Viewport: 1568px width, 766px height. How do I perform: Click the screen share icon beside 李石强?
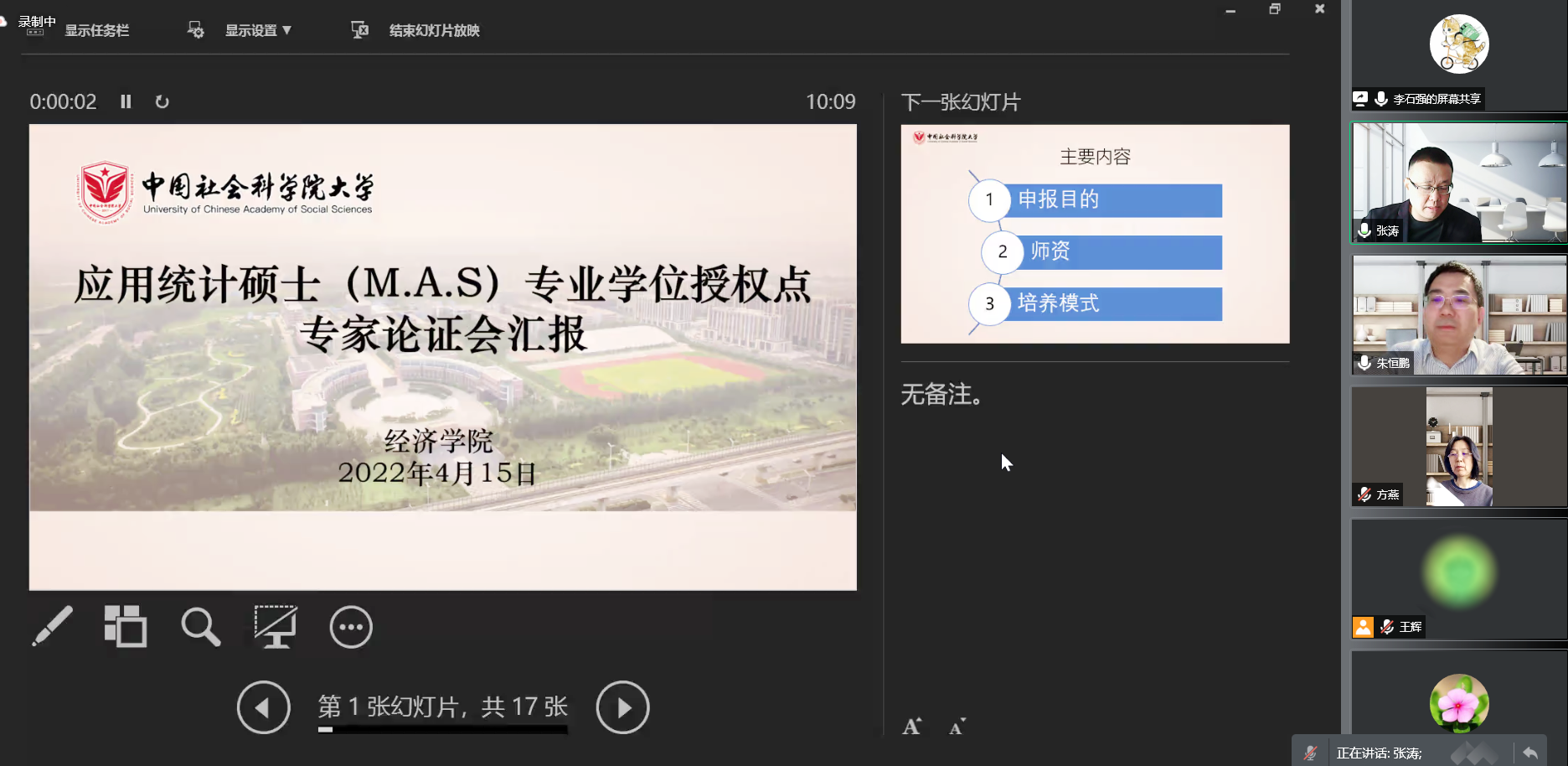click(x=1361, y=99)
